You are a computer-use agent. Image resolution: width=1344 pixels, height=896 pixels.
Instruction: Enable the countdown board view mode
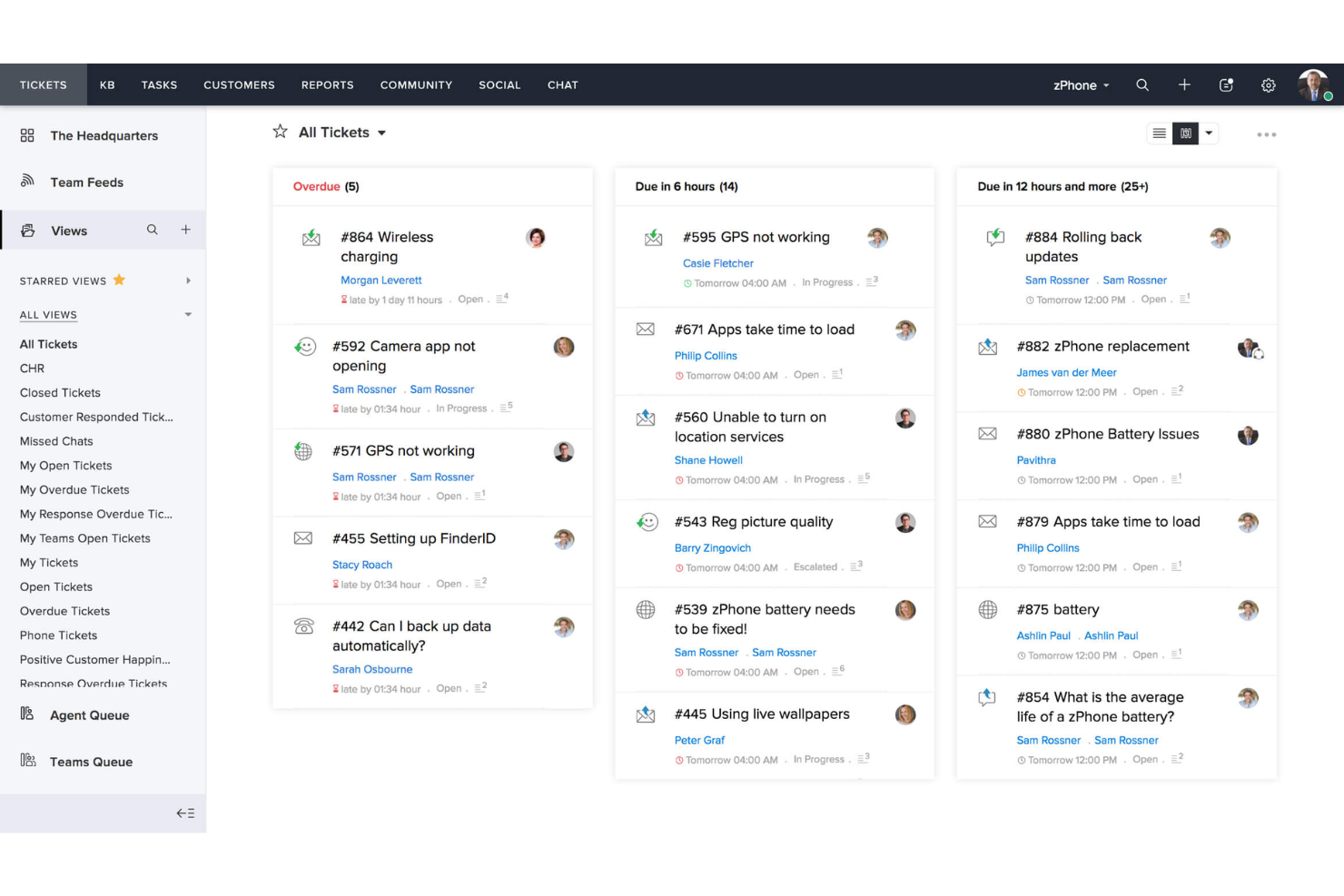(1185, 133)
